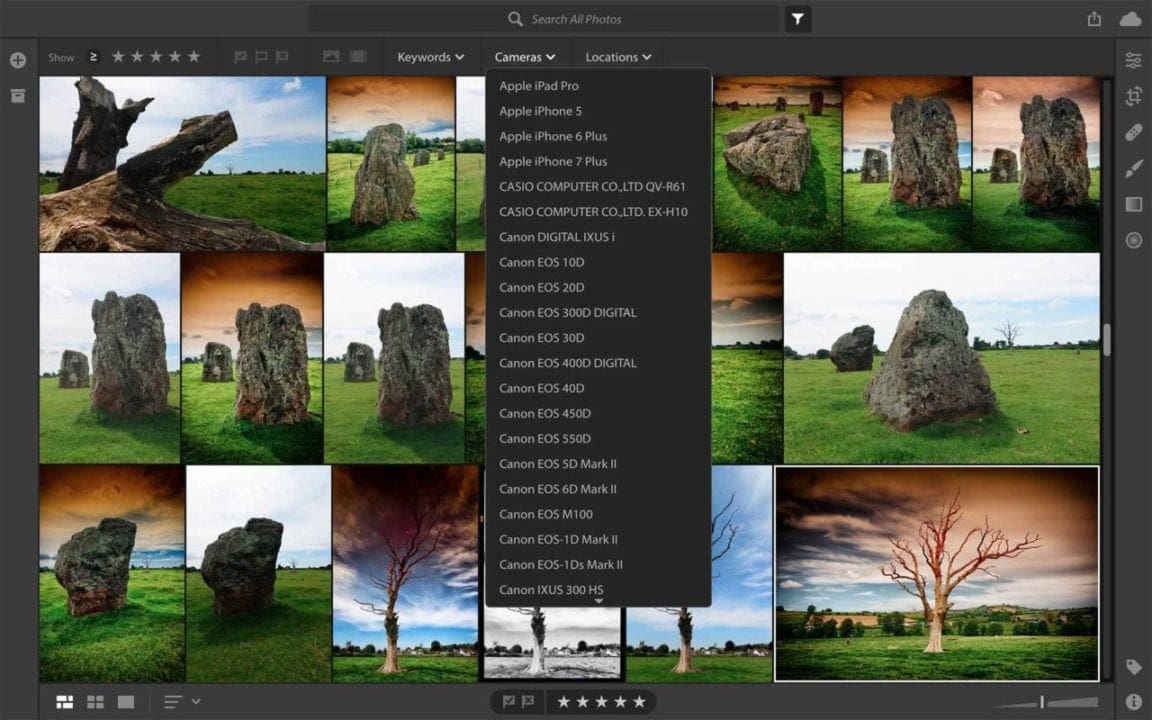1152x720 pixels.
Task: Pick Canon EOS 40D
Action: click(541, 389)
